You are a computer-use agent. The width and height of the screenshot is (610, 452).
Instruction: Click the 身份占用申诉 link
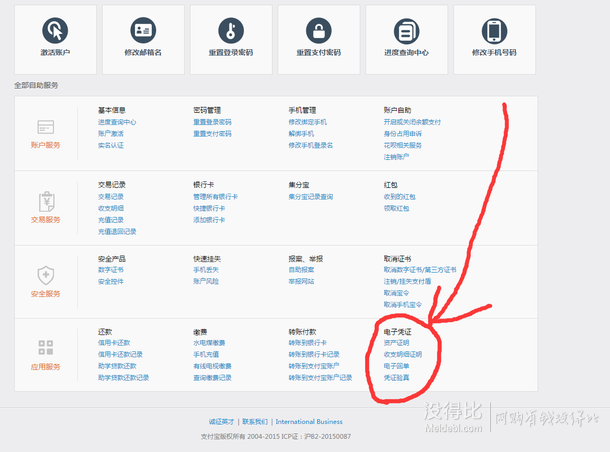(x=403, y=134)
